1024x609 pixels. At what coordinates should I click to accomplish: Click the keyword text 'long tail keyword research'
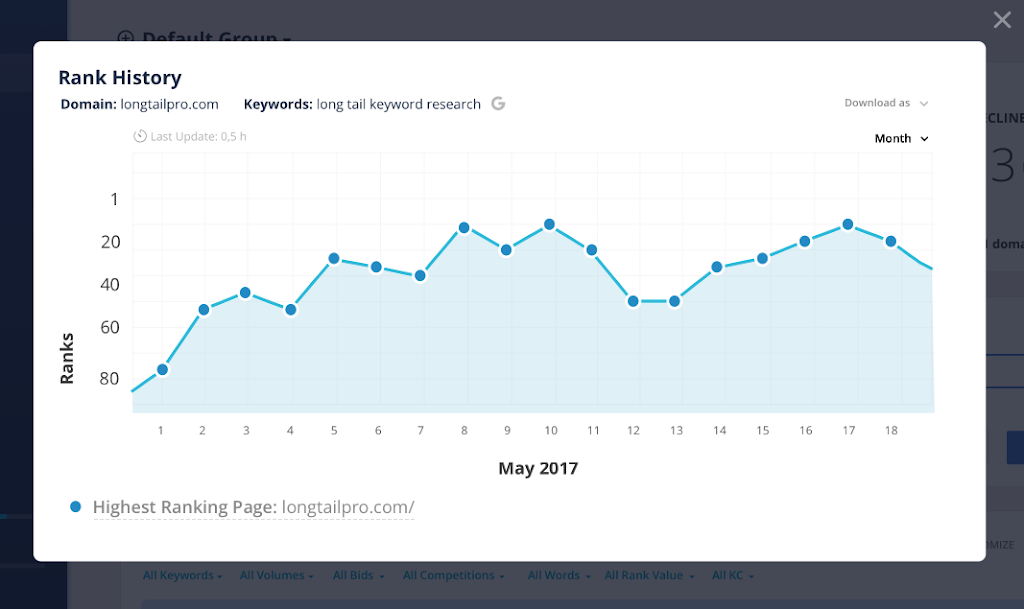[398, 104]
